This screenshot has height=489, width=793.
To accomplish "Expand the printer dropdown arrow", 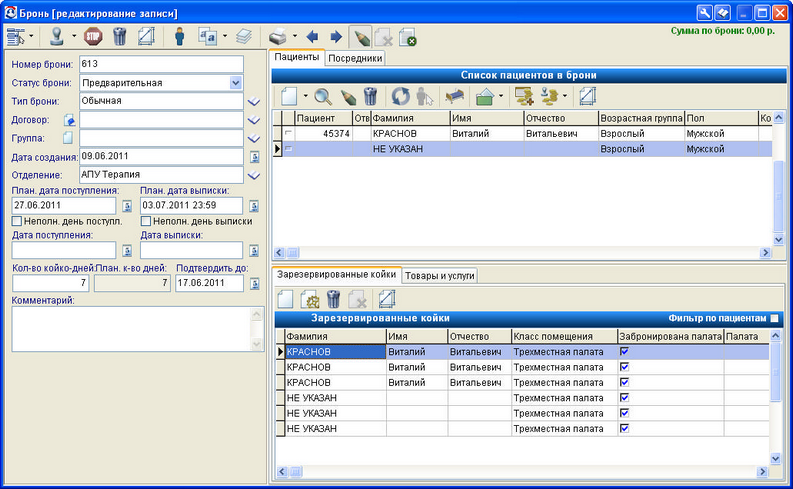I will tap(294, 36).
